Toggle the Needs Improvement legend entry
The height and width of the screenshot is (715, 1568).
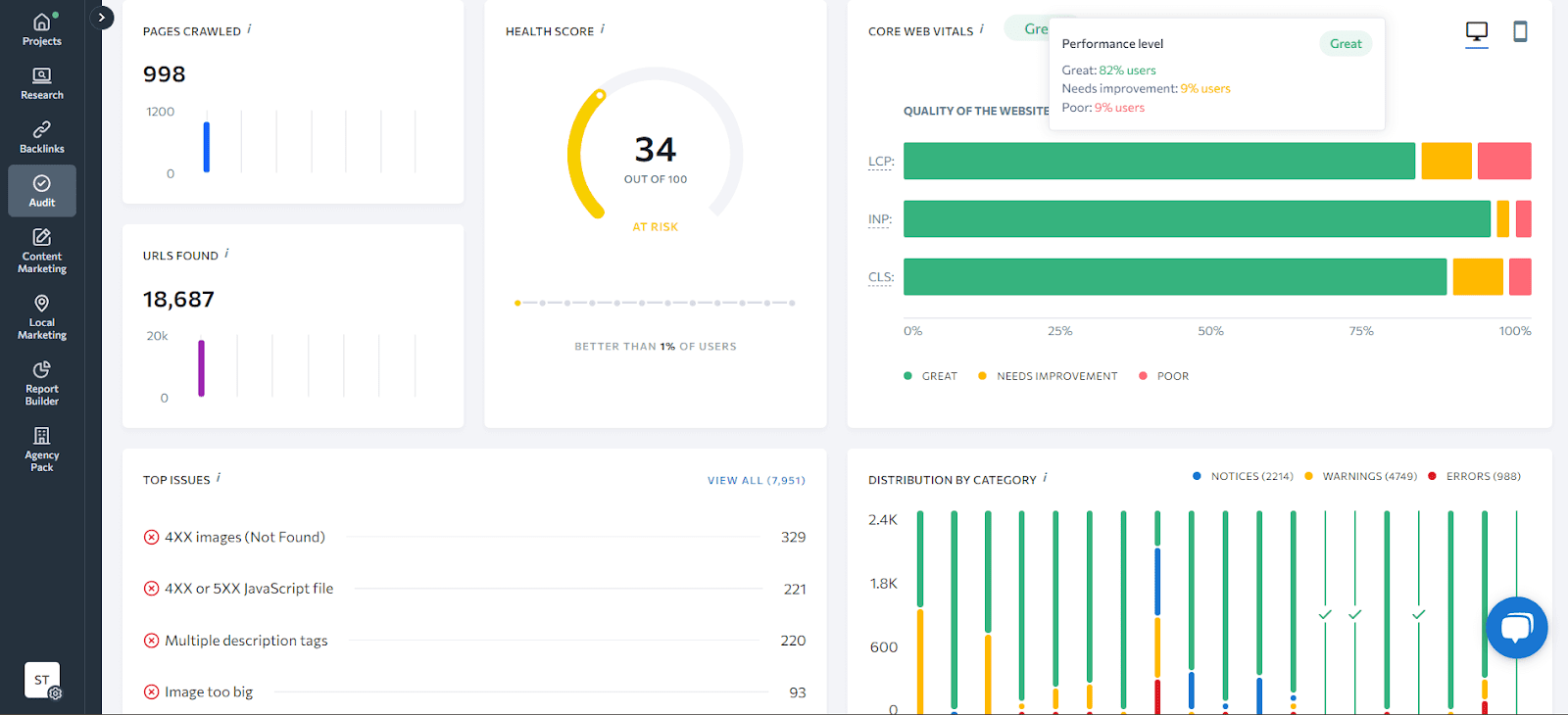(1048, 376)
